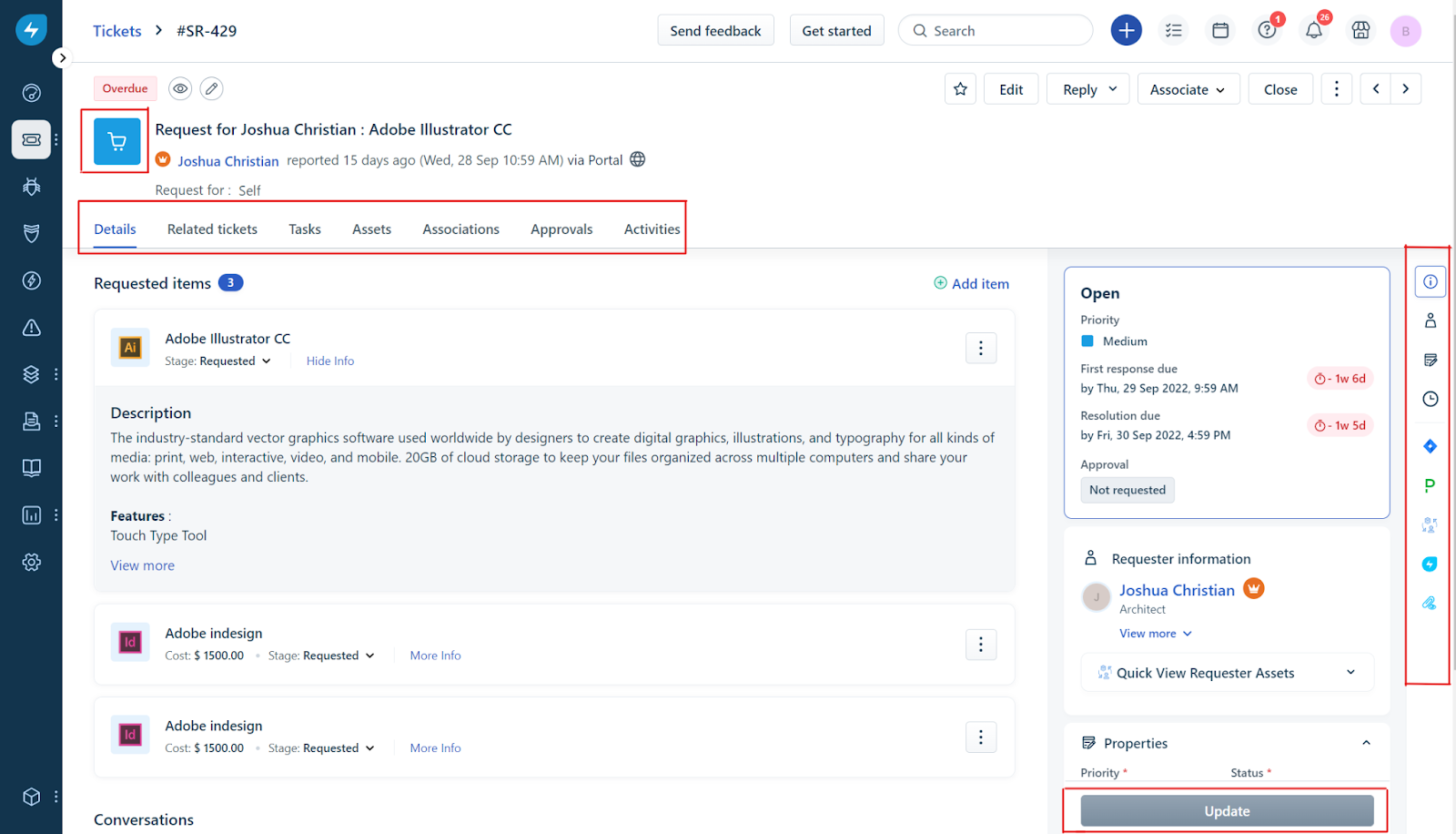Open the ticket's more options kebab menu

coord(1336,89)
